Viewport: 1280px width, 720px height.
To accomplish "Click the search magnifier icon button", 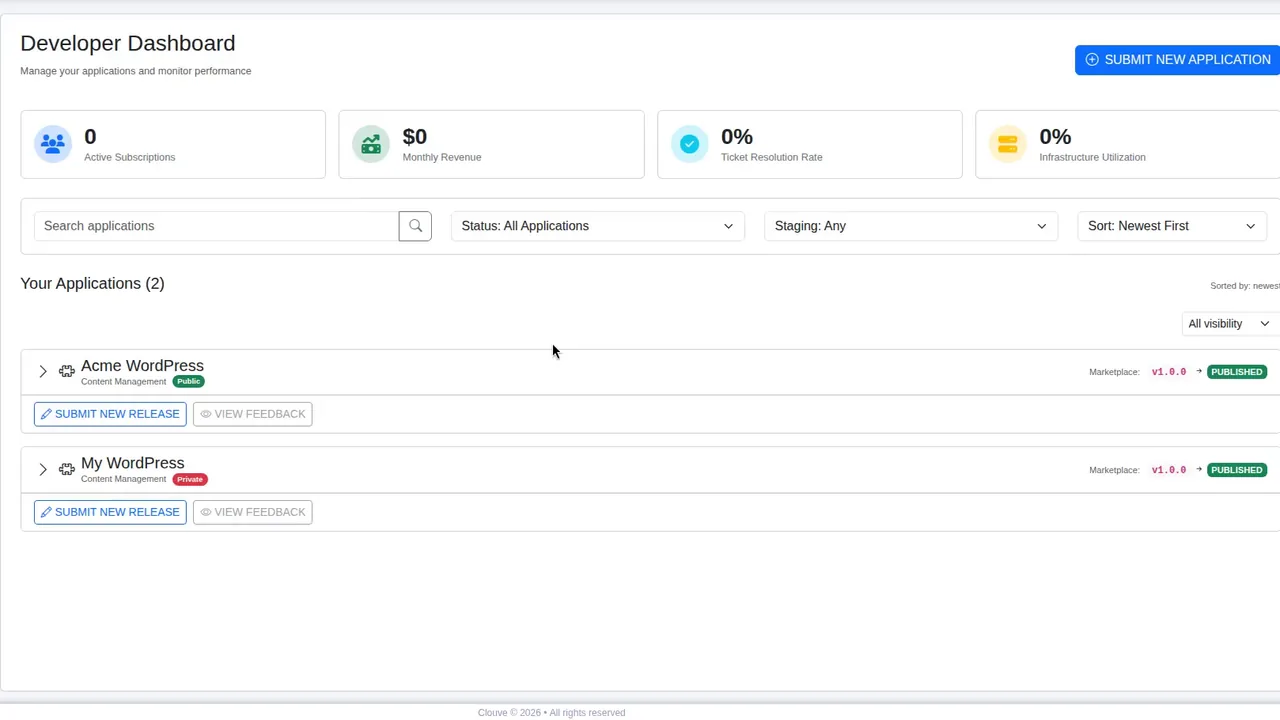I will point(415,226).
